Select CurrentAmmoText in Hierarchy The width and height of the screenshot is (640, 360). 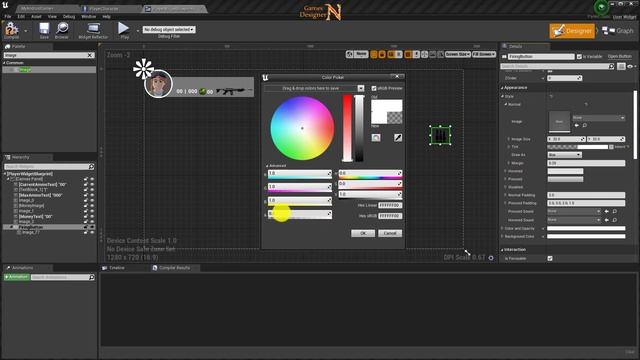coord(42,184)
